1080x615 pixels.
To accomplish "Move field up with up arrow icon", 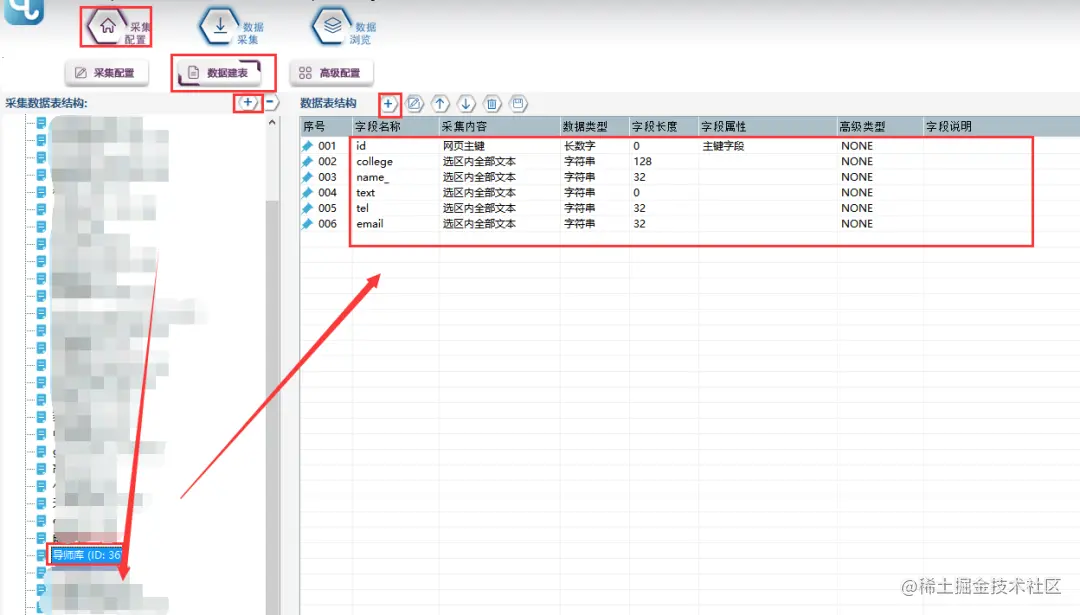I will point(440,104).
